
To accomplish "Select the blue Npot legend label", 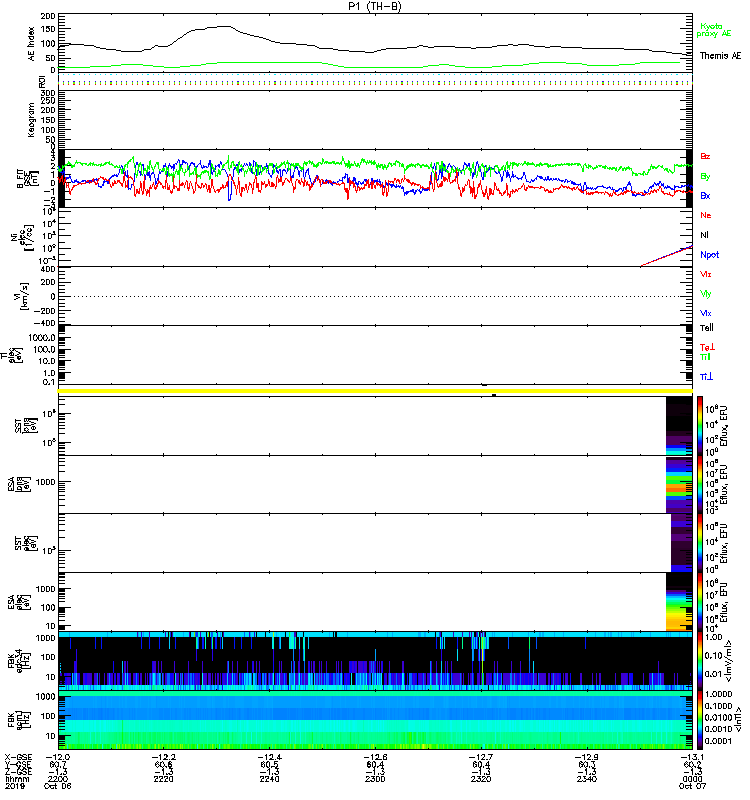I will click(x=709, y=254).
